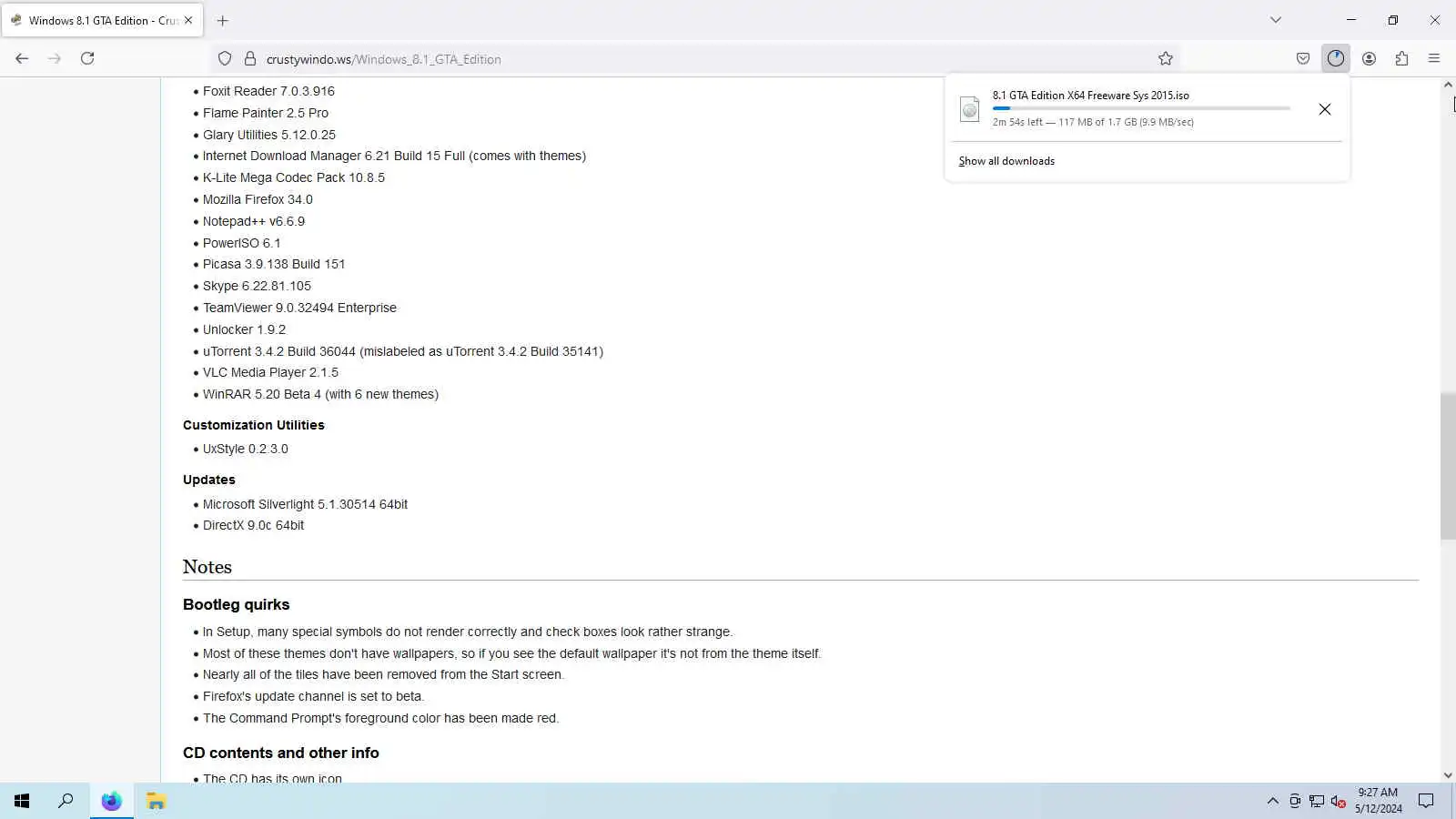Click the Updates heading
The image size is (1456, 819).
coord(209,480)
